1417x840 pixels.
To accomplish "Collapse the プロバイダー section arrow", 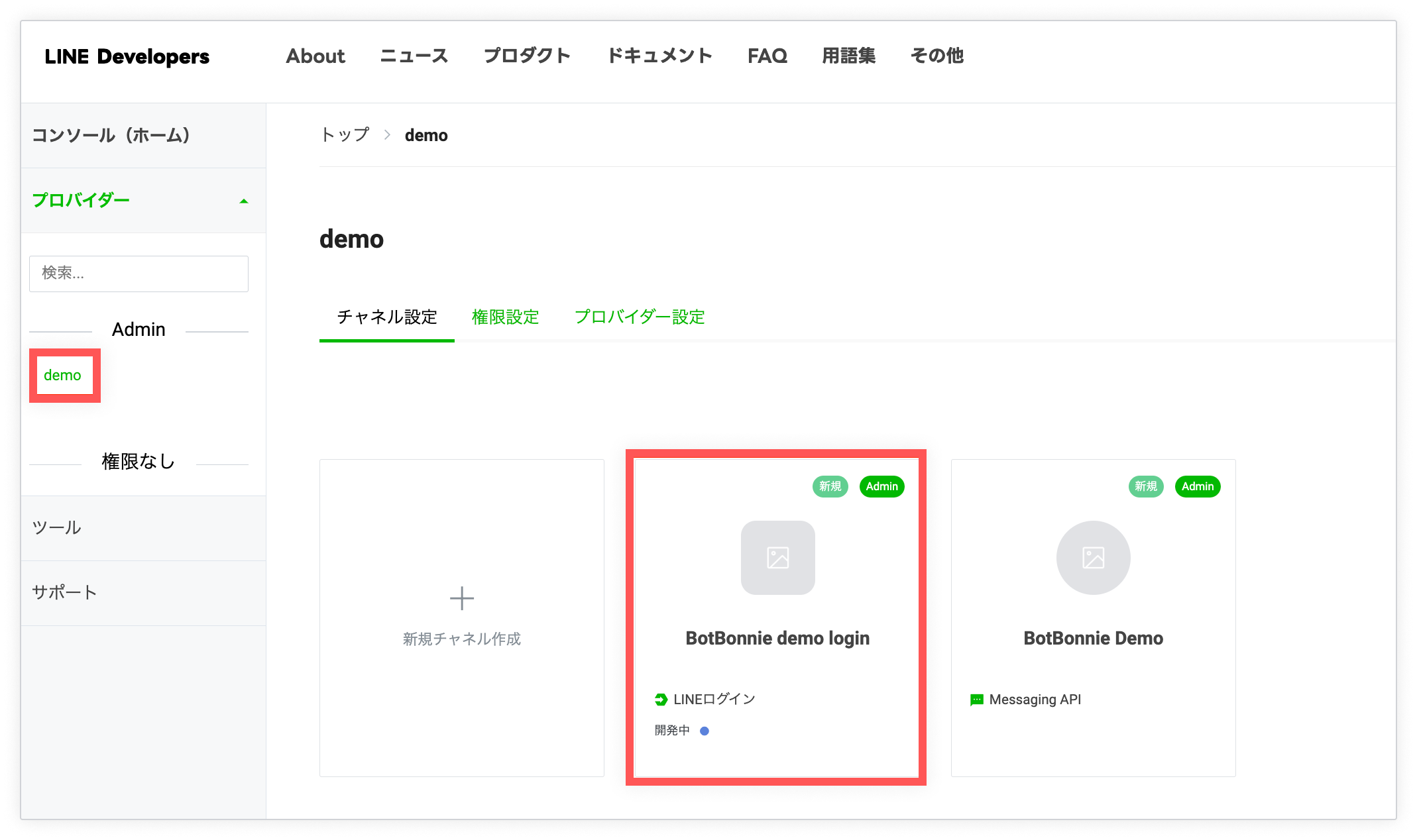I will [244, 201].
